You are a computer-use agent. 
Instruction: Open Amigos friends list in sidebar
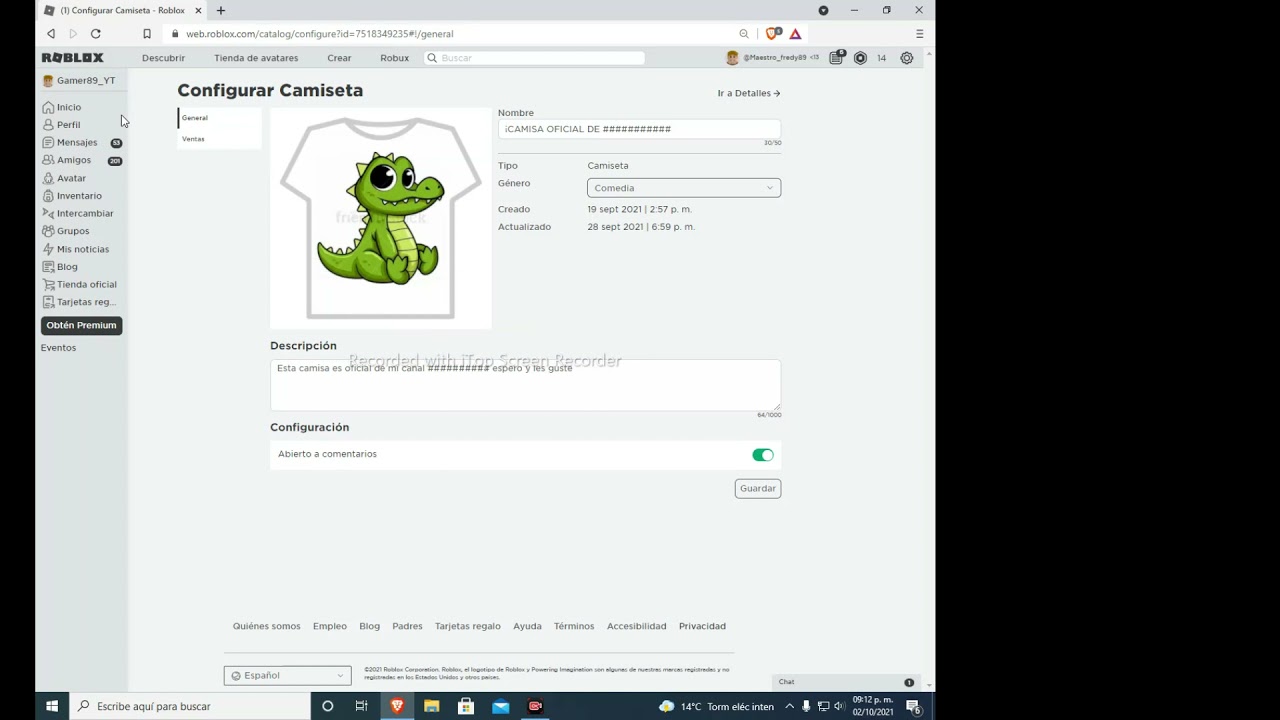[73, 160]
